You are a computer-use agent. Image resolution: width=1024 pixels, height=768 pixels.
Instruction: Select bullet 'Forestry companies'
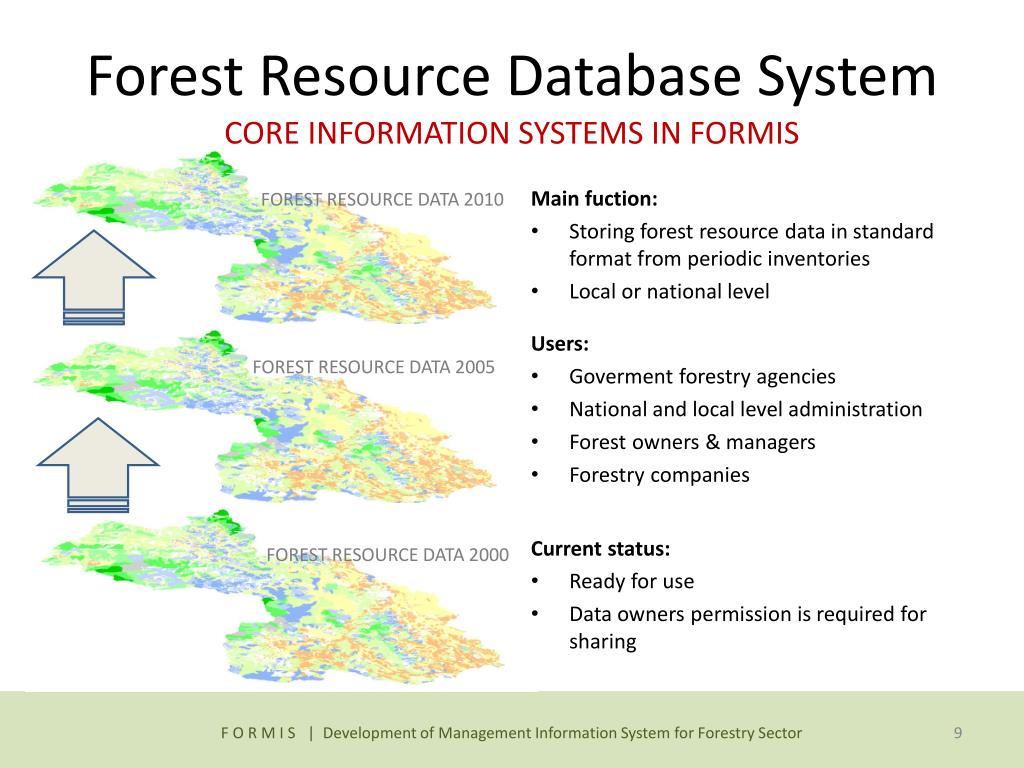point(659,475)
